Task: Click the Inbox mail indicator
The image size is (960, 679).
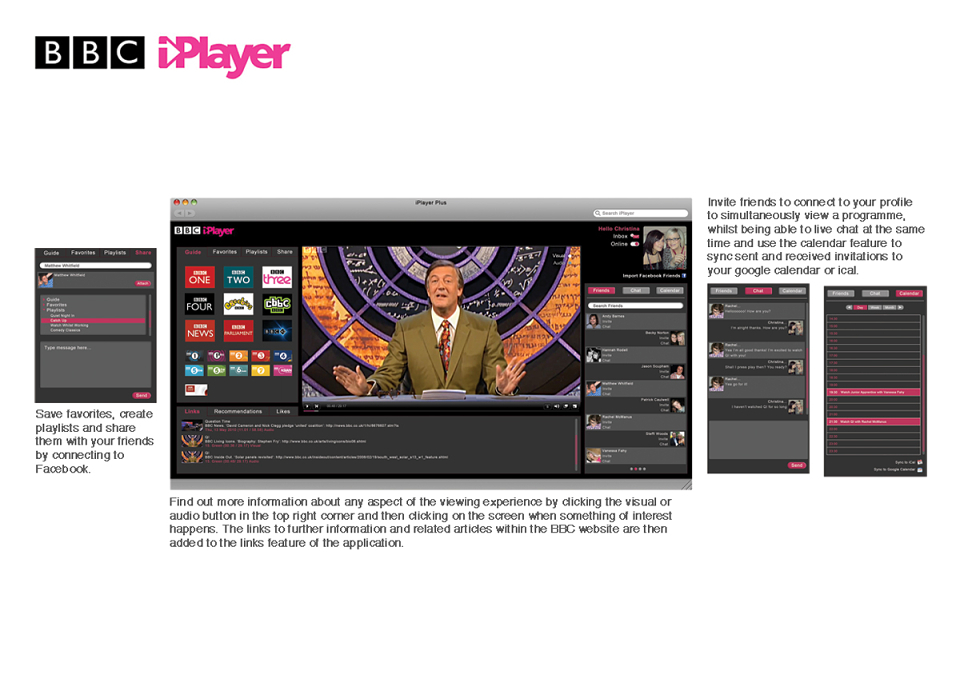Action: [635, 236]
